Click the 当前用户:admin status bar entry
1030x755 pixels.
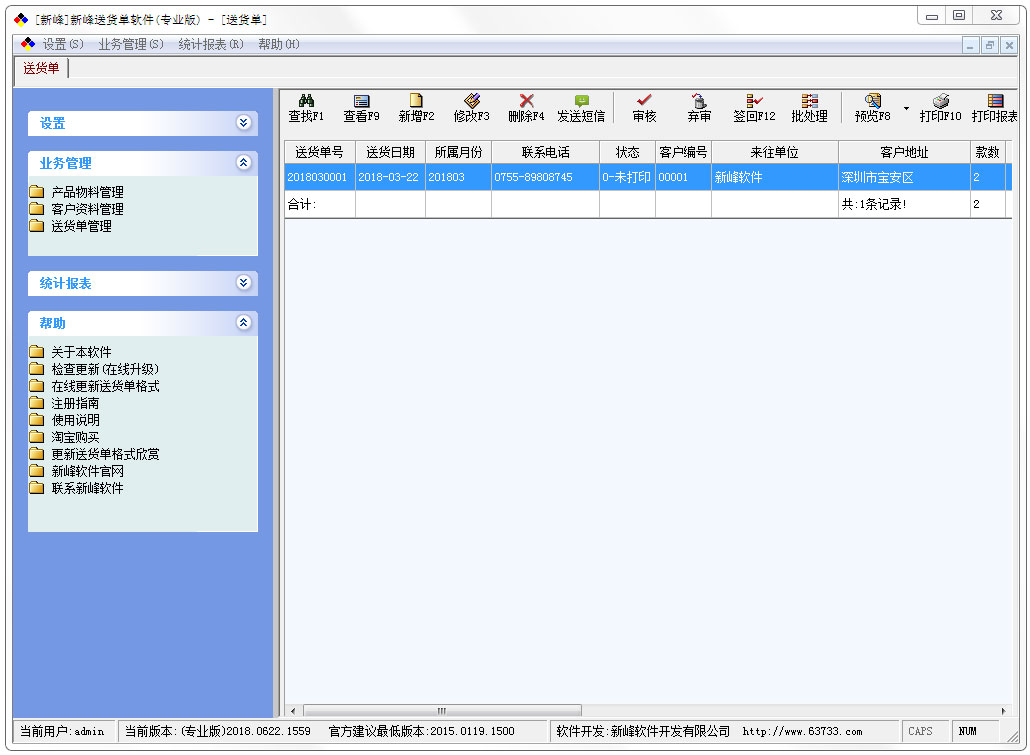tap(62, 731)
